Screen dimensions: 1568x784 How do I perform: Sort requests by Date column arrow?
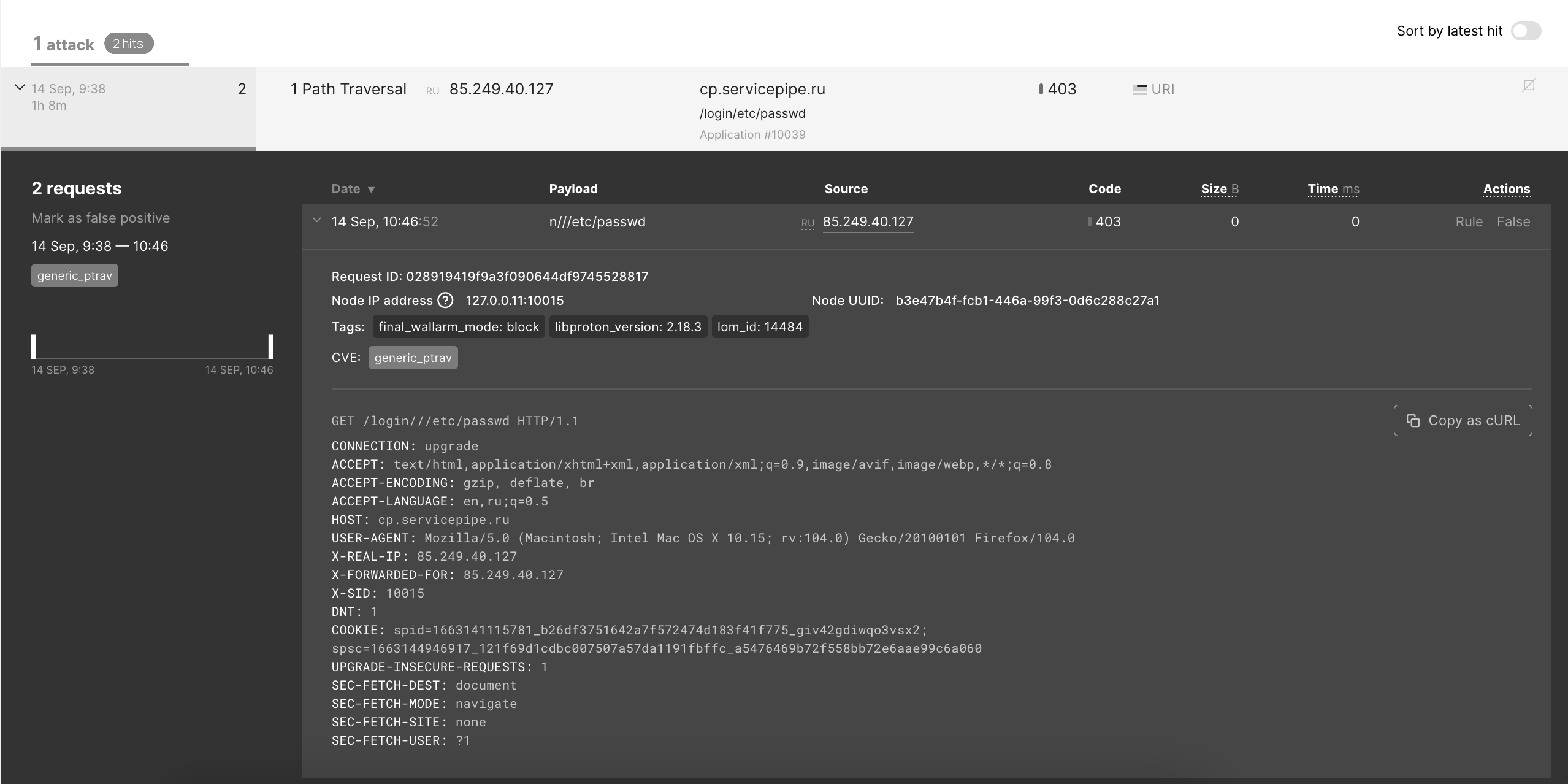tap(371, 190)
